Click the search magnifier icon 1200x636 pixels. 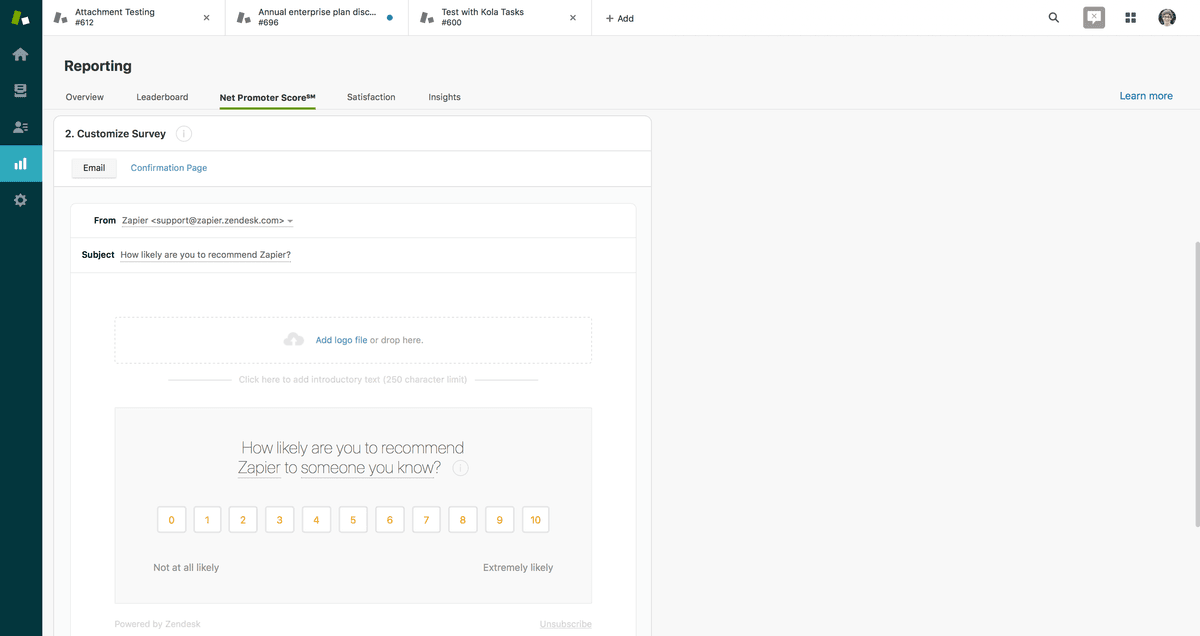(x=1054, y=18)
